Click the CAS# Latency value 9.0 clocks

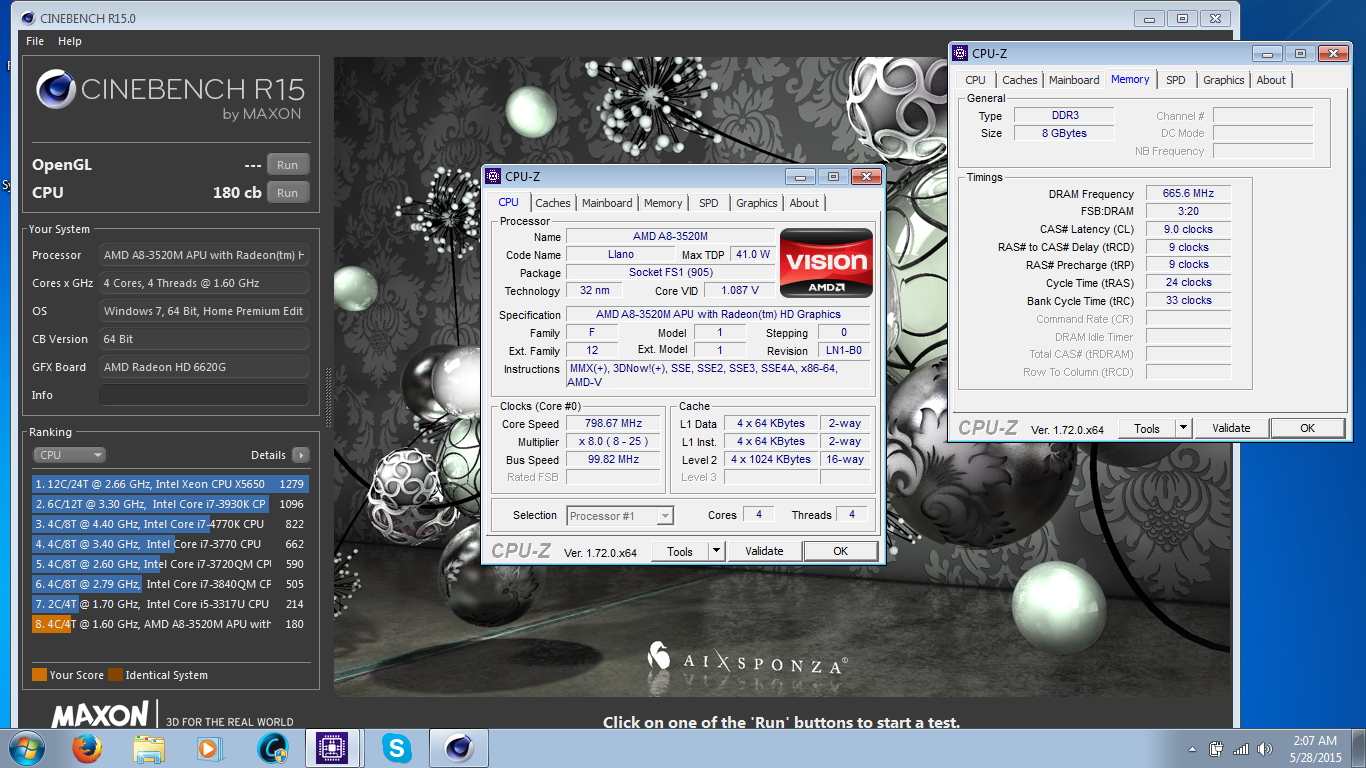(1188, 229)
